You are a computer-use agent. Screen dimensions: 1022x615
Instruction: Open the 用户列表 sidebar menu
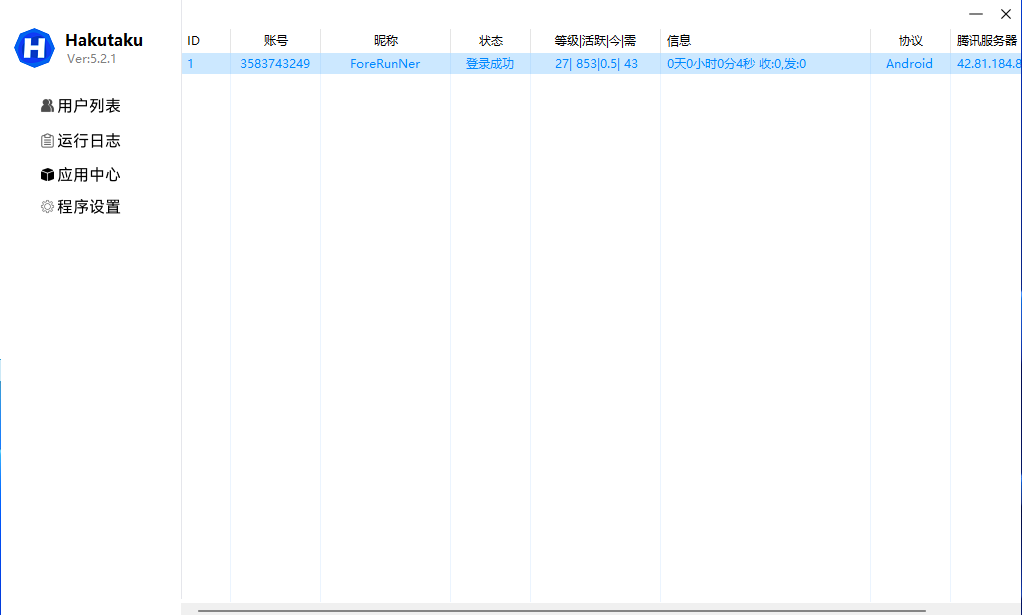click(x=88, y=106)
